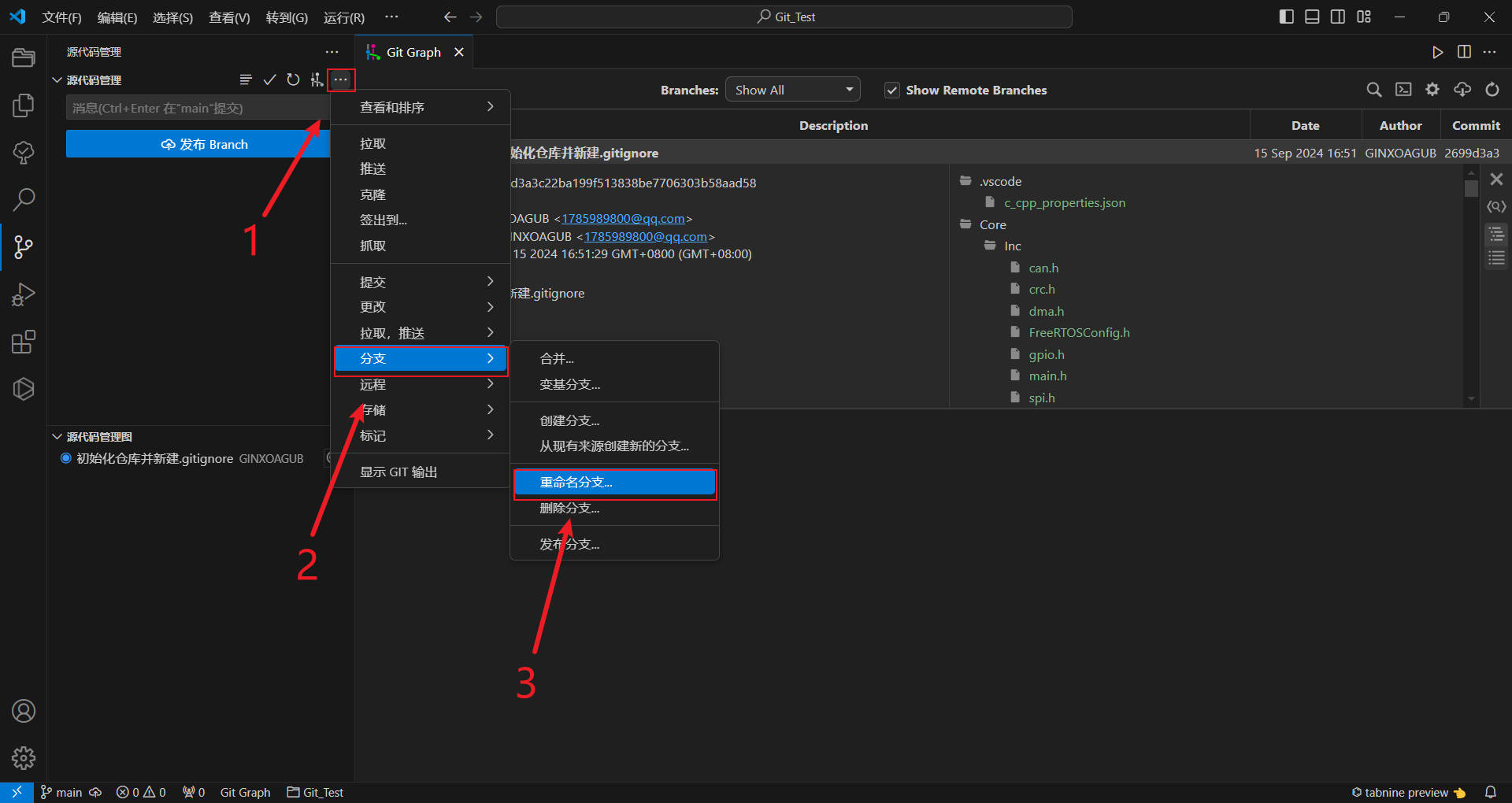Image resolution: width=1512 pixels, height=803 pixels.
Task: Click the commit message input field
Action: (197, 108)
